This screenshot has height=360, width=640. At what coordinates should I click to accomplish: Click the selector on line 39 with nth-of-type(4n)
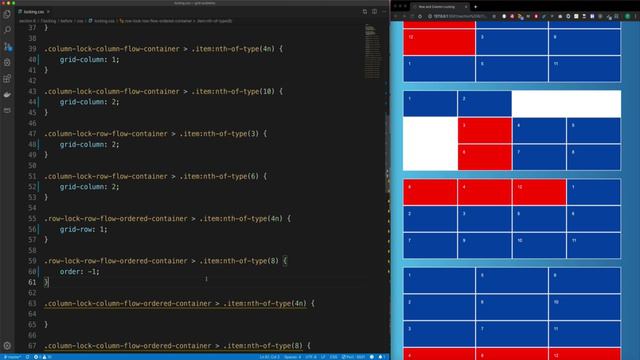[163, 49]
